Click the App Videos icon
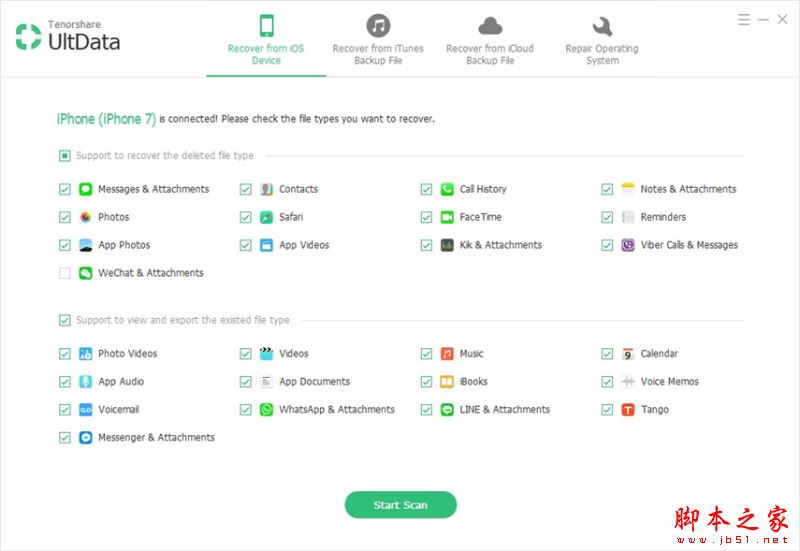The image size is (800, 551). [x=266, y=245]
